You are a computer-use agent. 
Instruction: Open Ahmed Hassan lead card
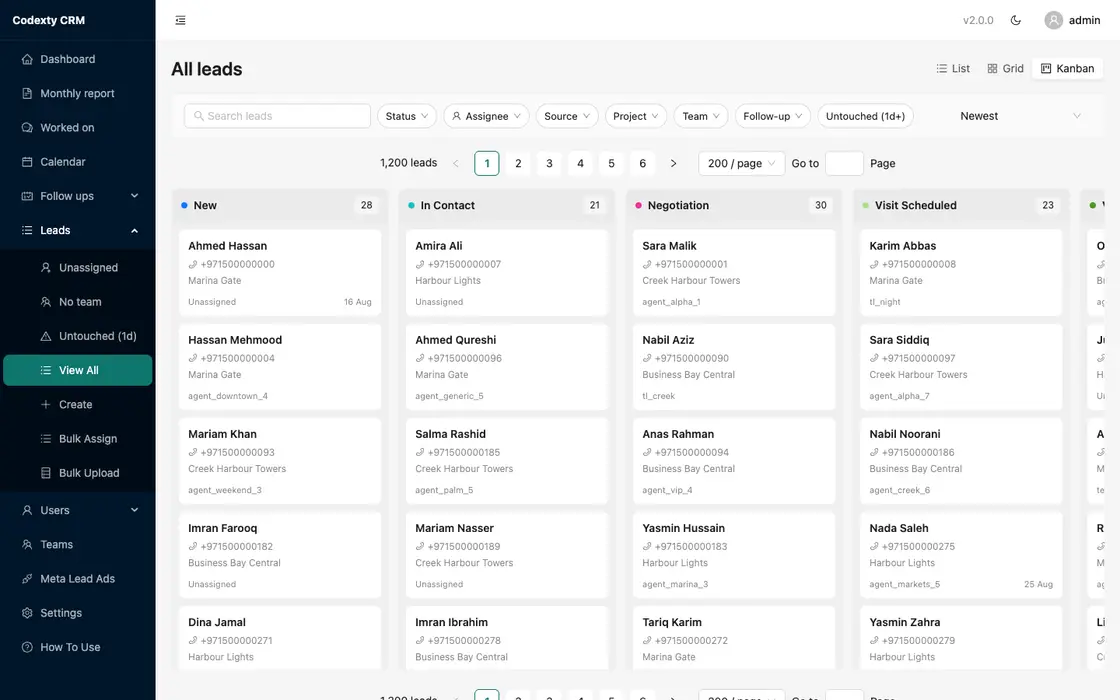[x=280, y=273]
